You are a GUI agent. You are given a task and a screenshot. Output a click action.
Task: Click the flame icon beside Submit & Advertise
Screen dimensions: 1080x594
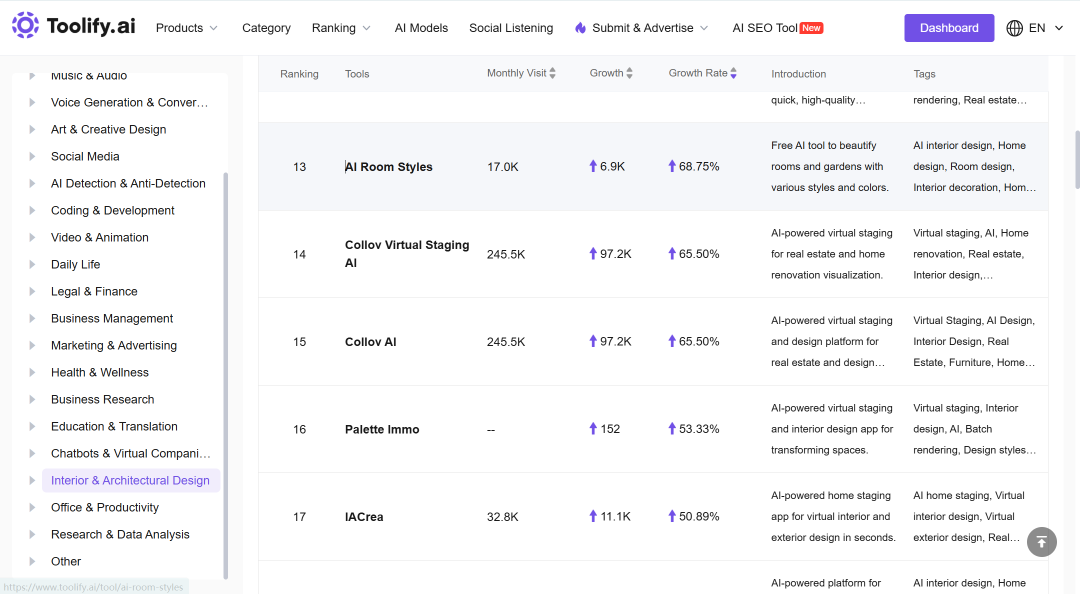point(581,28)
